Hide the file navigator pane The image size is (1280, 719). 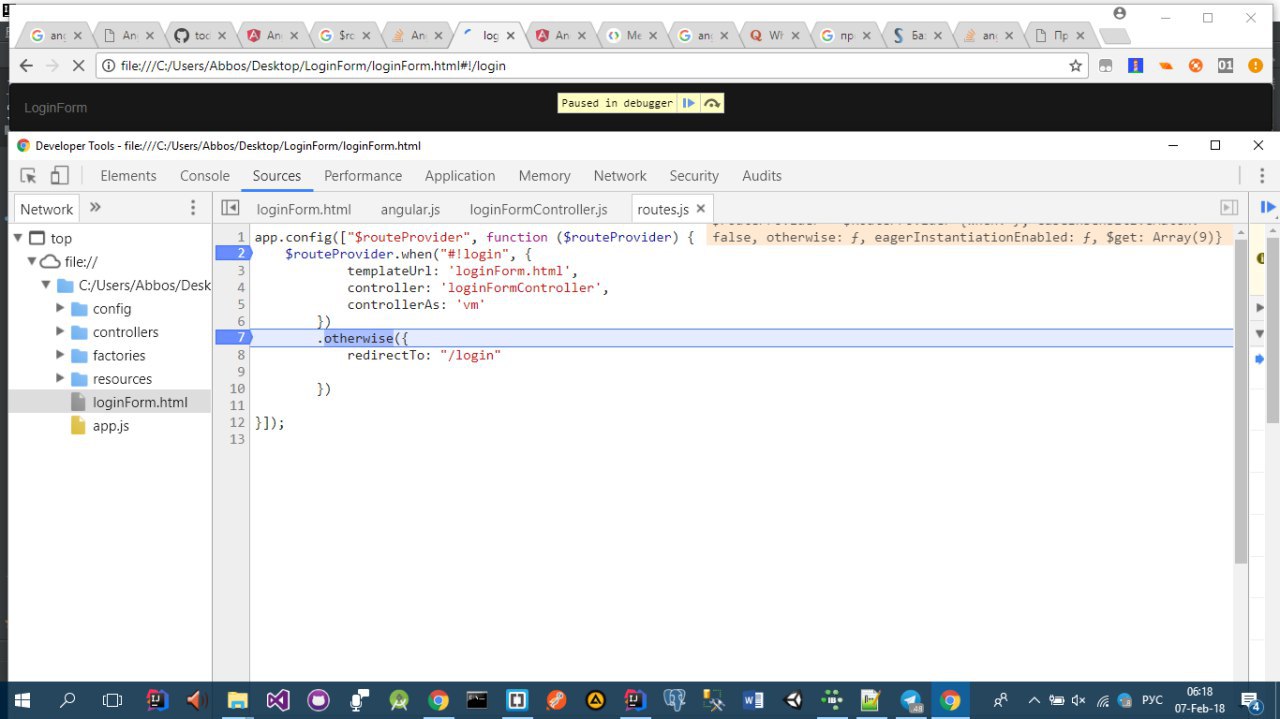[x=230, y=208]
